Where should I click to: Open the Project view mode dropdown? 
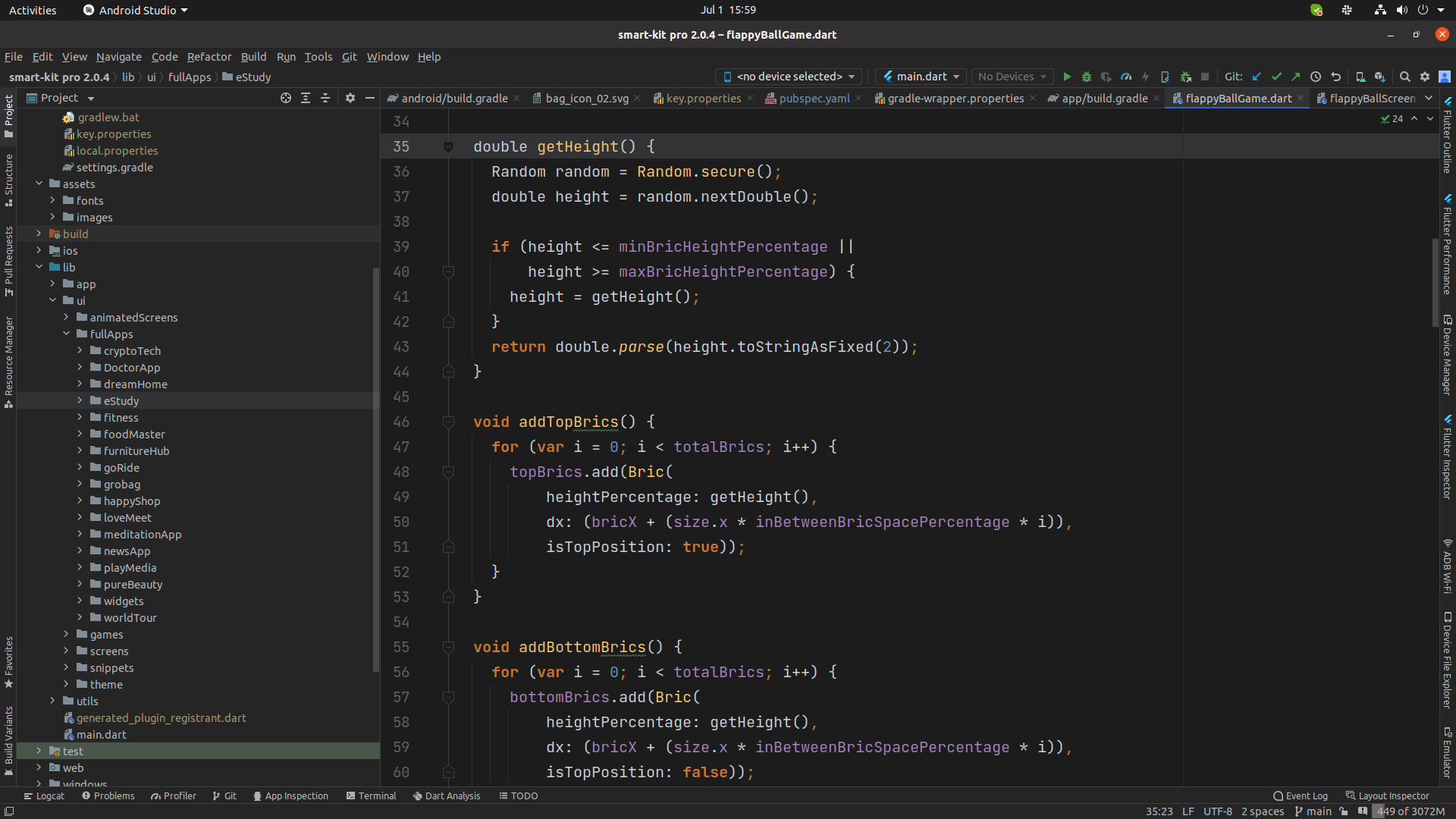click(x=61, y=98)
